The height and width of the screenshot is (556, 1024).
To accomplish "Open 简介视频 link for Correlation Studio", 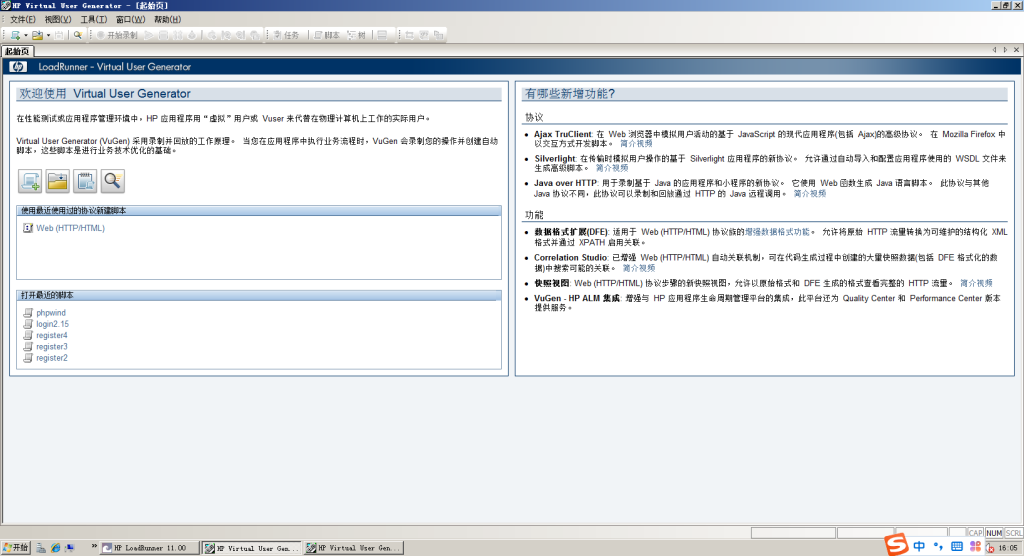I will coord(639,268).
